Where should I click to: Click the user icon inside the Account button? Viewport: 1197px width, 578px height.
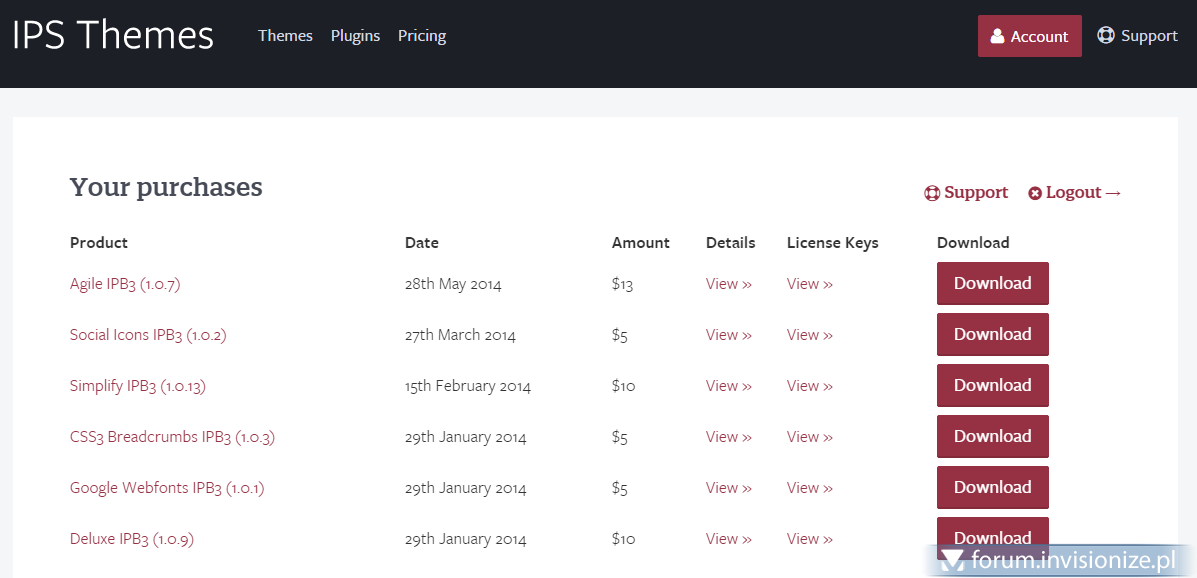point(997,36)
